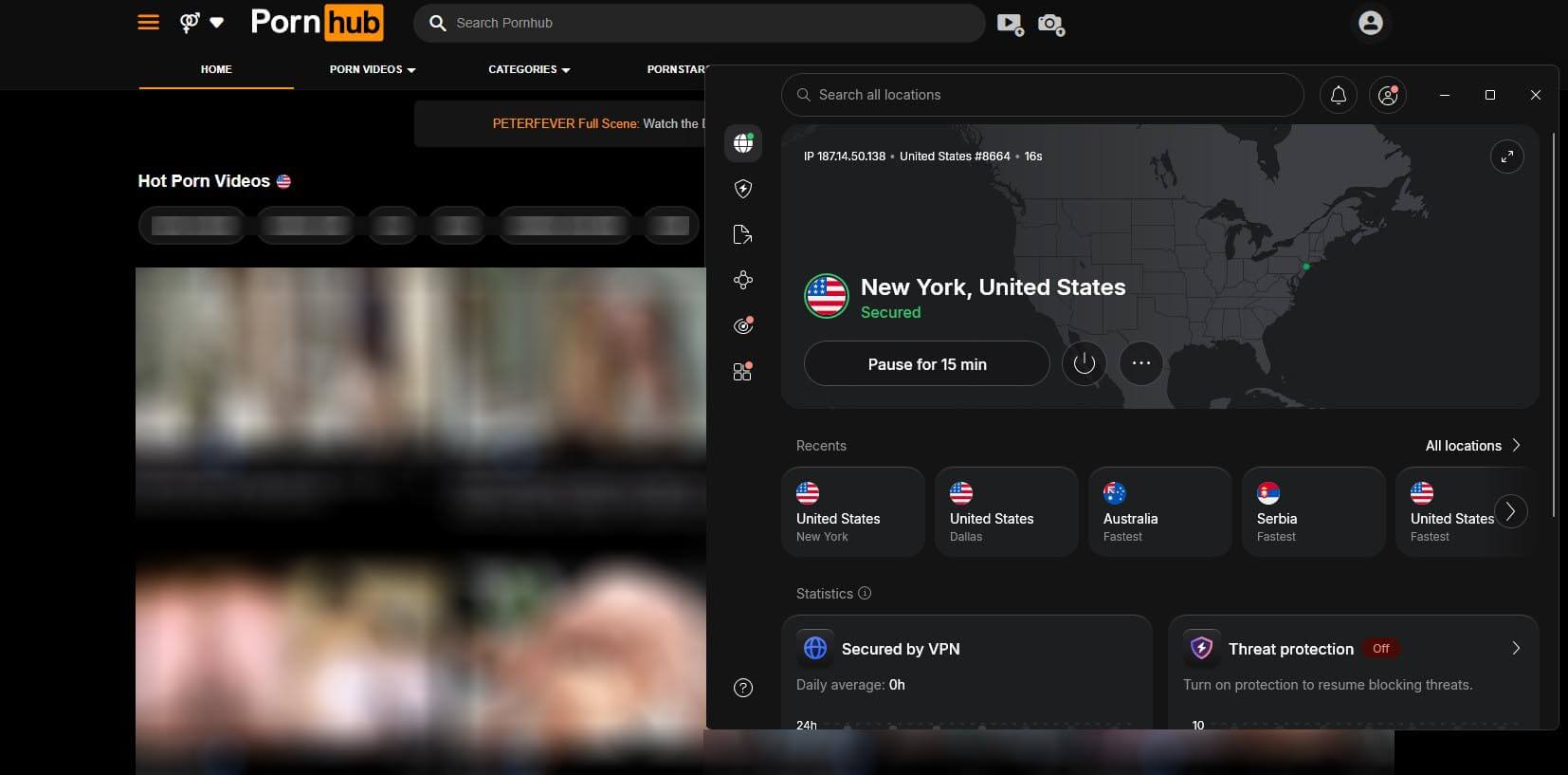Click the 'Turn on protection' message text
Screen dimensions: 1568x775
click(x=1327, y=685)
